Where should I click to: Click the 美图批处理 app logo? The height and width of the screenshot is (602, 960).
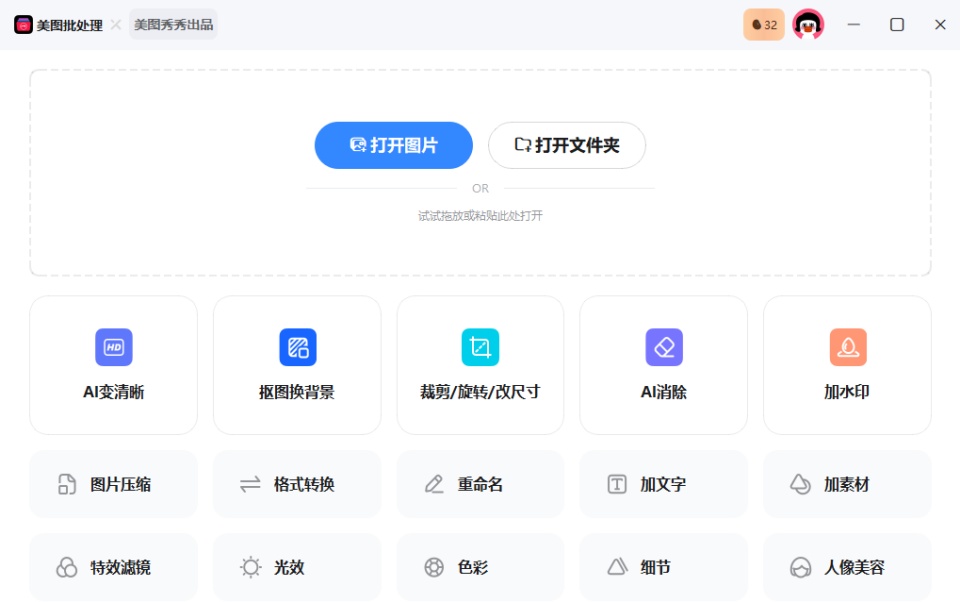[x=23, y=24]
